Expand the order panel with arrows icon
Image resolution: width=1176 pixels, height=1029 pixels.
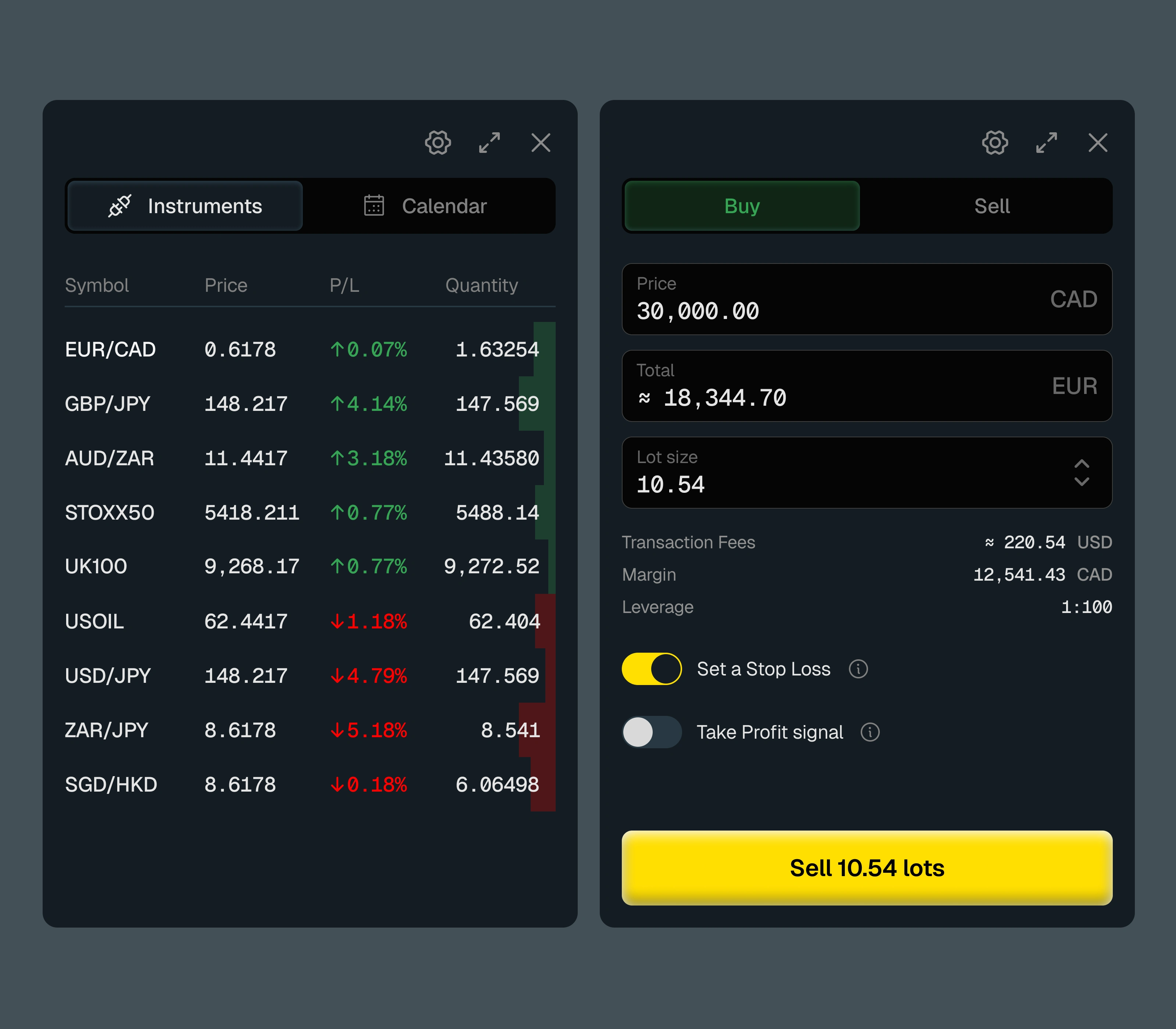point(1046,143)
